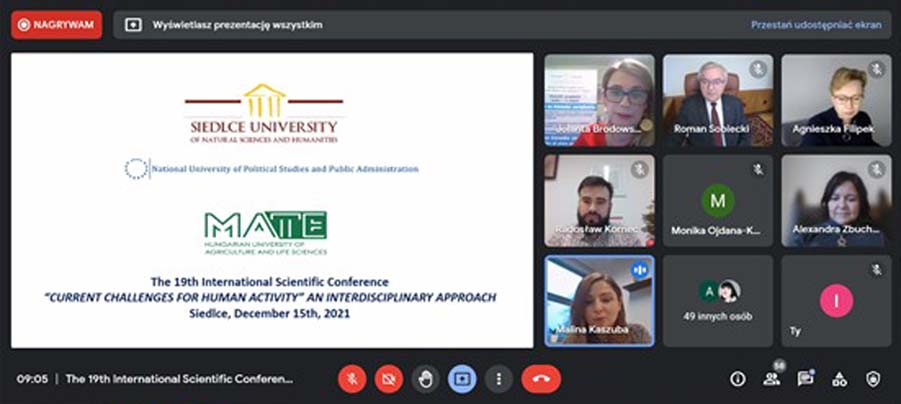Hang up with the red leave call button
This screenshot has width=901, height=404.
[x=541, y=379]
